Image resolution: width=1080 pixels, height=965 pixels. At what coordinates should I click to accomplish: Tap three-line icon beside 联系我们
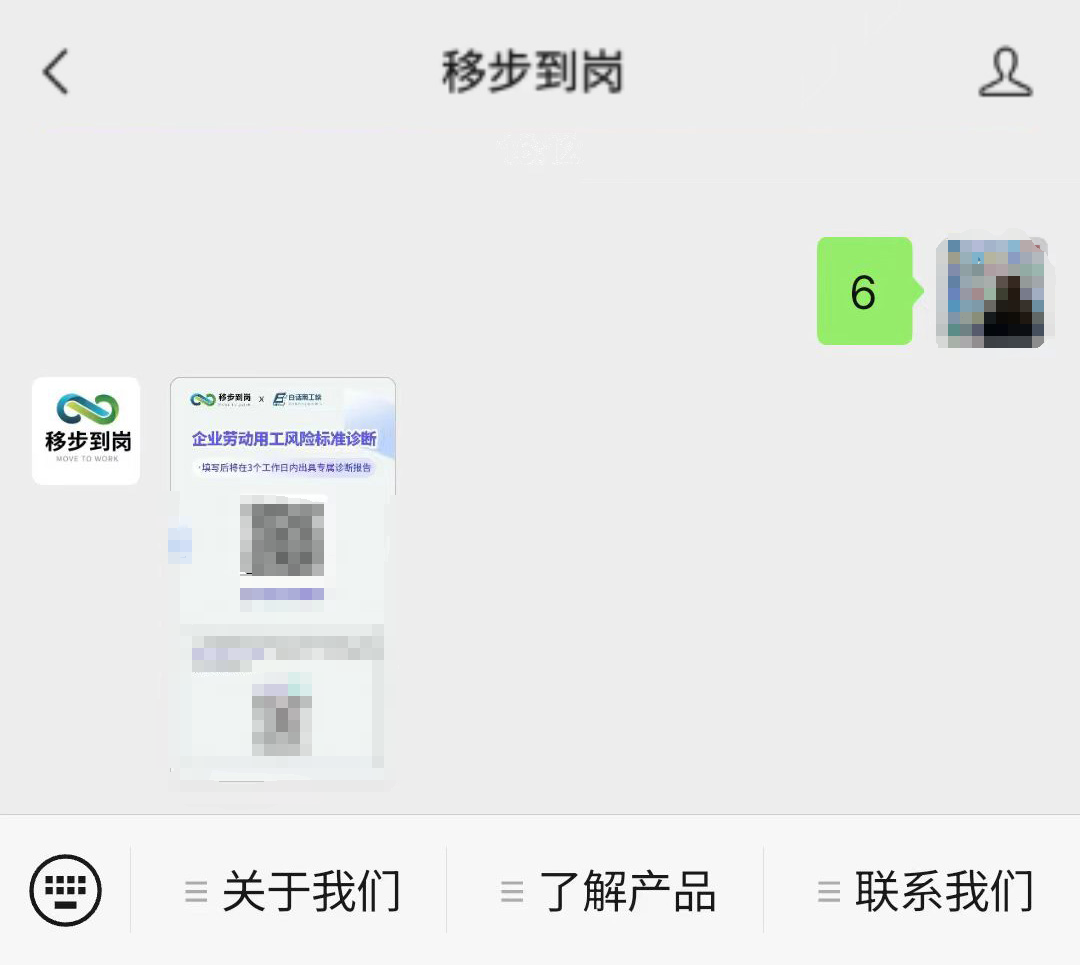(829, 891)
